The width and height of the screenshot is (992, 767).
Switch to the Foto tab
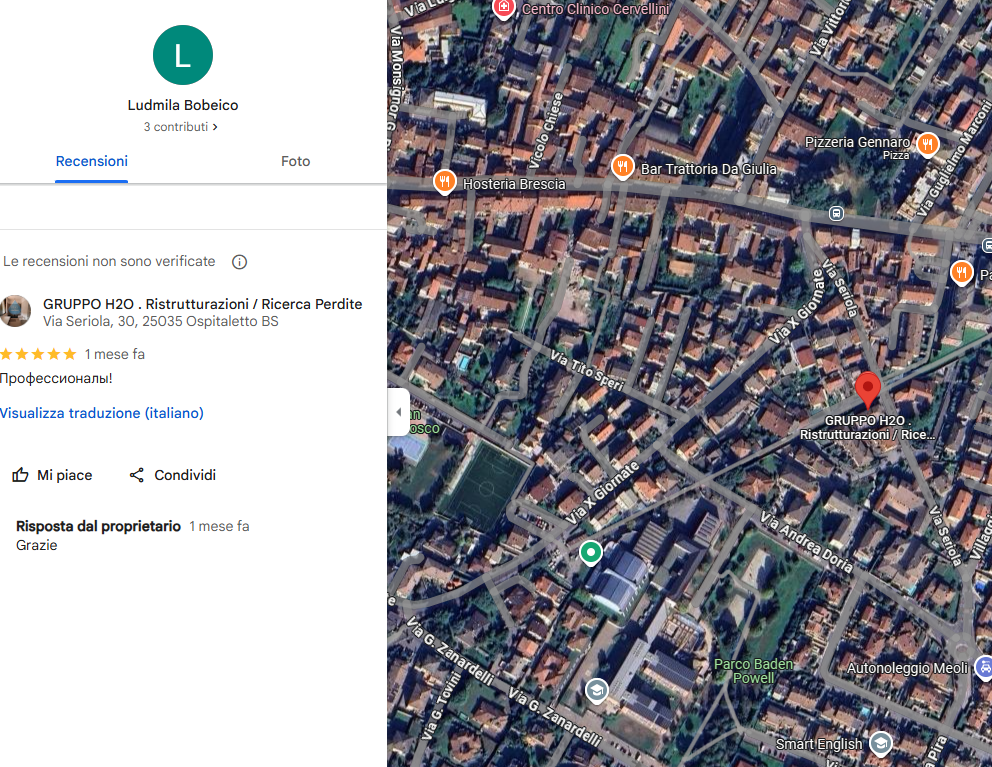[x=295, y=161]
